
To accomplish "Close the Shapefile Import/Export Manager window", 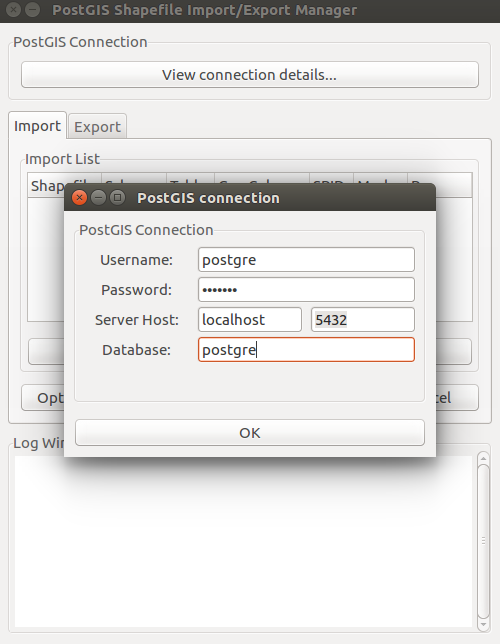I will pyautogui.click(x=14, y=9).
